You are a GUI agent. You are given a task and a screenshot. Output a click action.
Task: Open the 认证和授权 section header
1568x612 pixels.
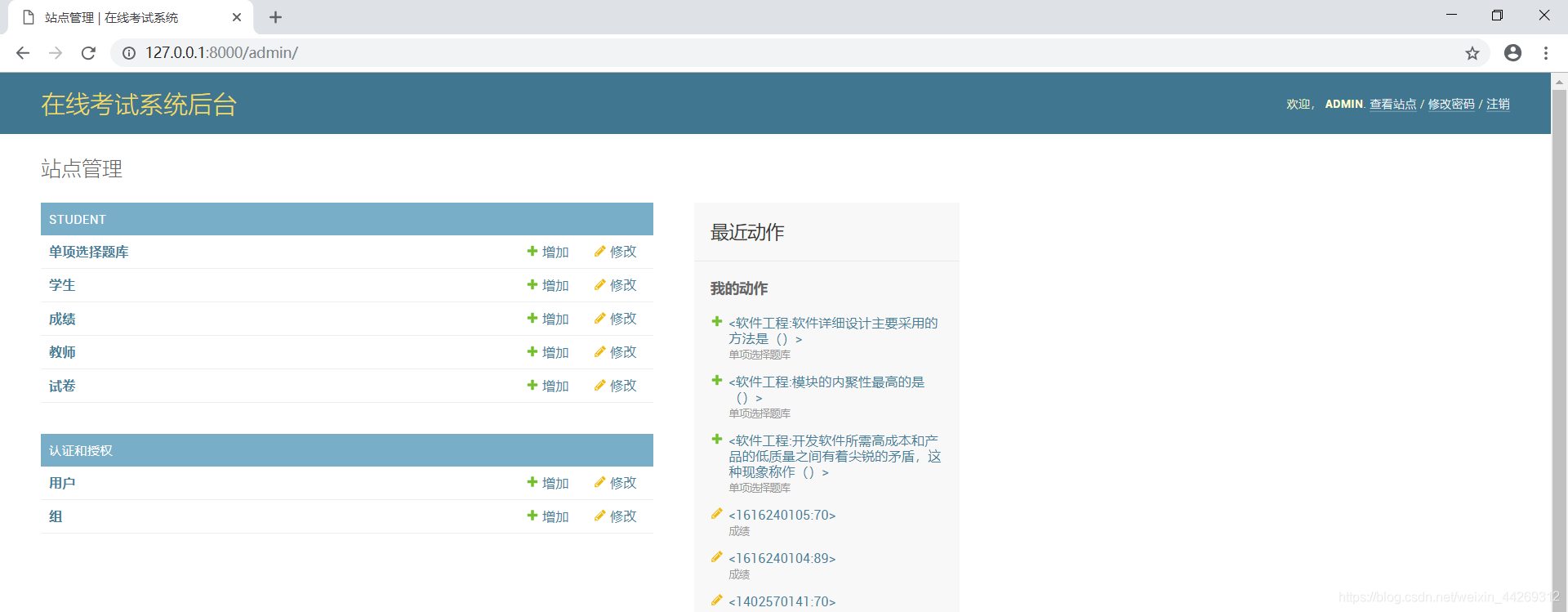point(81,450)
